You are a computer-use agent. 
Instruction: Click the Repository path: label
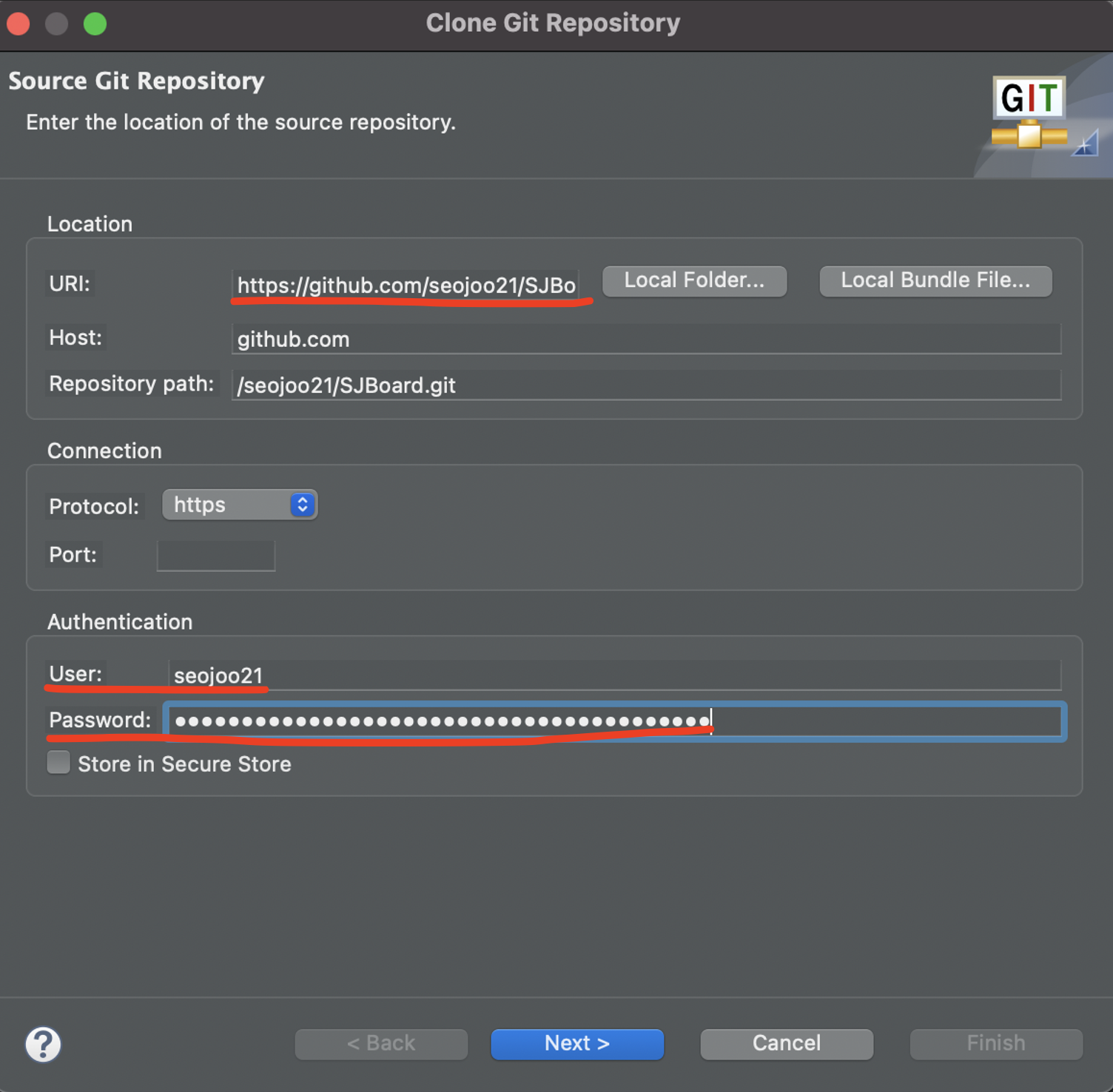point(131,384)
